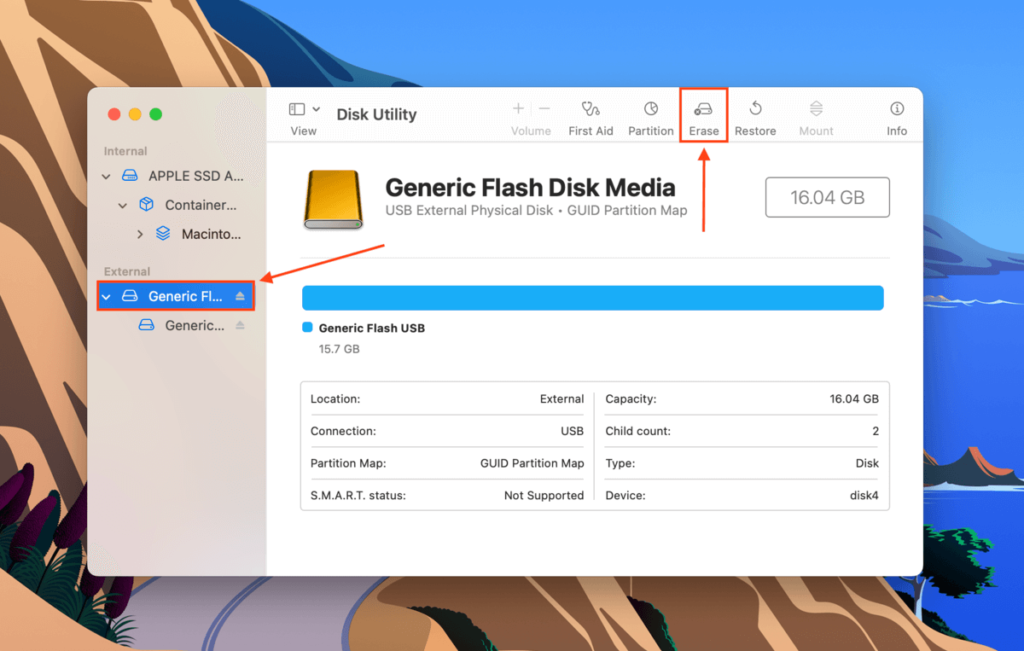Mount the selected volume
Screen dimensions: 1024x651
(x=816, y=110)
